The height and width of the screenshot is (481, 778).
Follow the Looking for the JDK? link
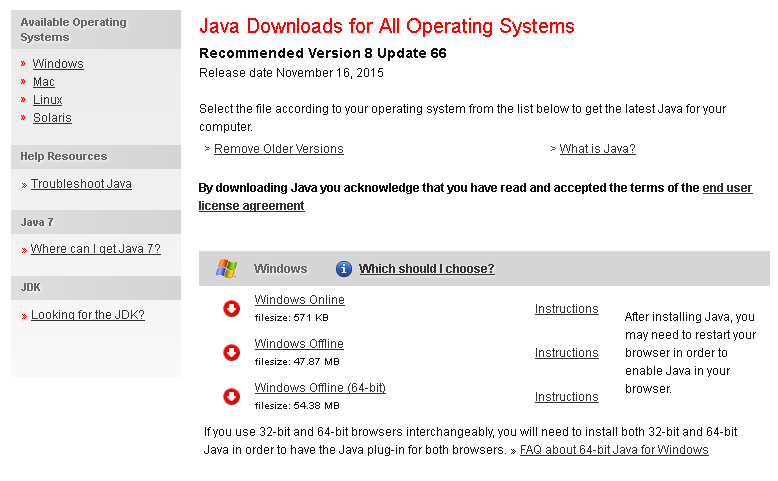(x=87, y=315)
